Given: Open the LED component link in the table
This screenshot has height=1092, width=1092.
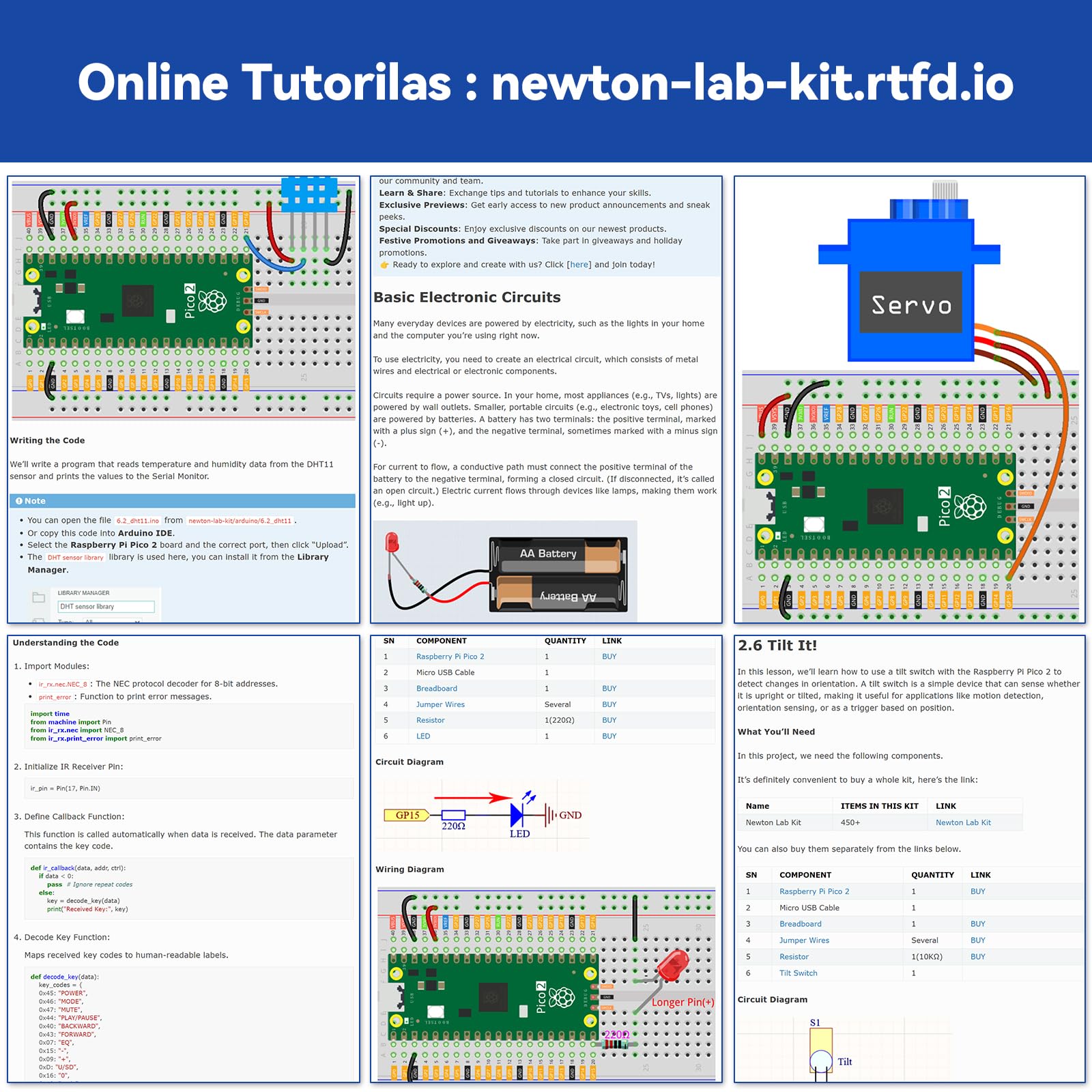Looking at the screenshot, I should [423, 736].
